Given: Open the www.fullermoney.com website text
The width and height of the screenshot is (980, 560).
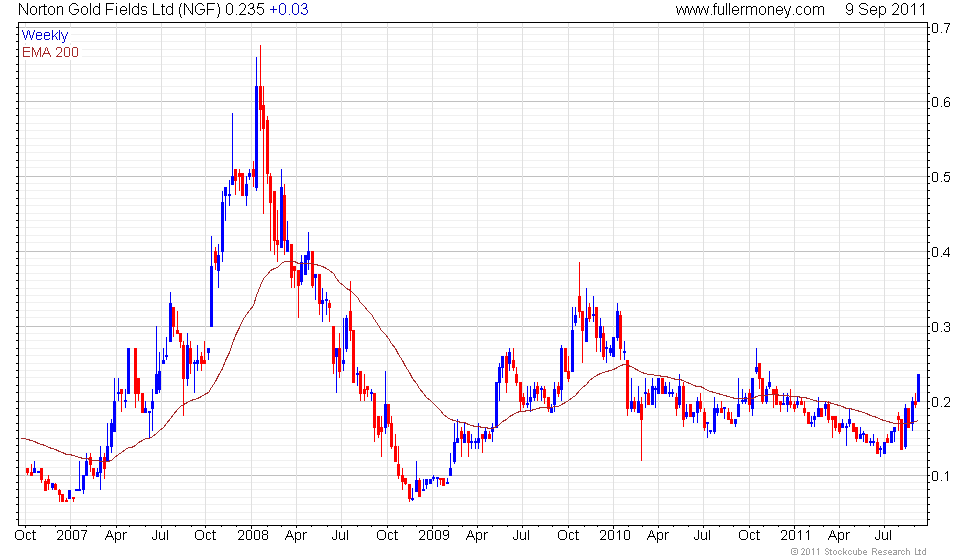Looking at the screenshot, I should click(x=750, y=9).
